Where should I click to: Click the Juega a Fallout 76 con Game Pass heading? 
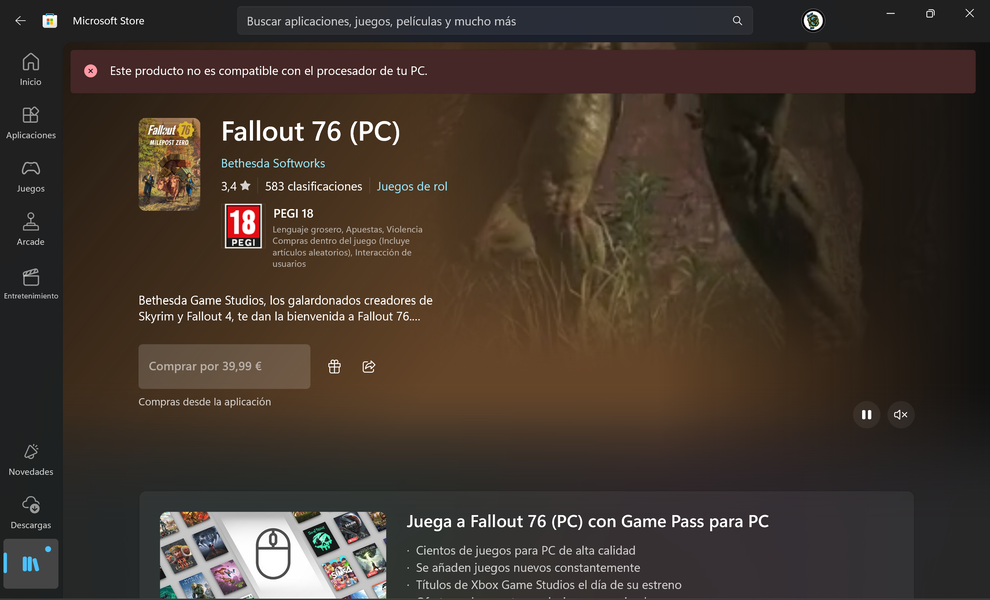[587, 522]
